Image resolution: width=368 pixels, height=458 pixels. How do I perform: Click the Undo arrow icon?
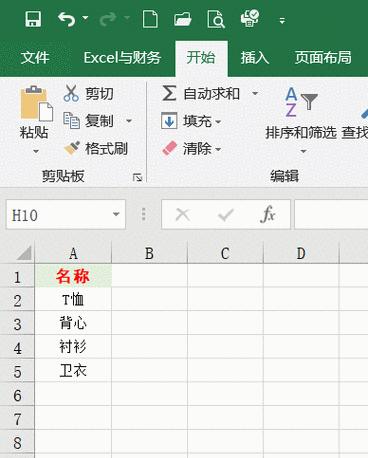tap(67, 19)
